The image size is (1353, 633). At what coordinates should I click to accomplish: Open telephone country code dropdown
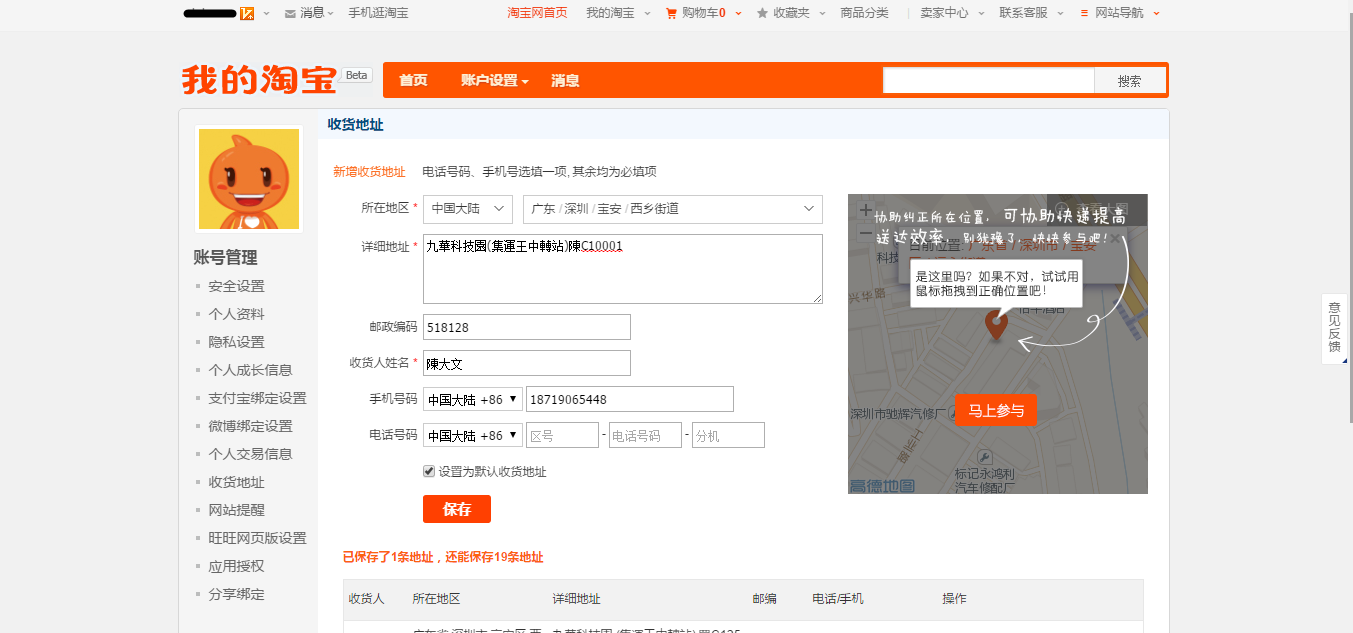(473, 435)
